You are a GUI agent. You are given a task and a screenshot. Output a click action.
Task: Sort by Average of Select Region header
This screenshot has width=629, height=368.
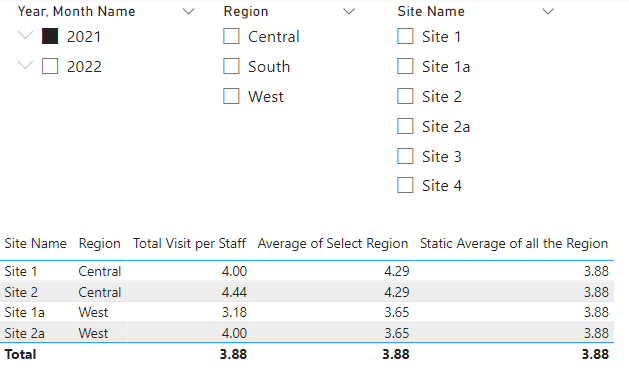(x=333, y=243)
